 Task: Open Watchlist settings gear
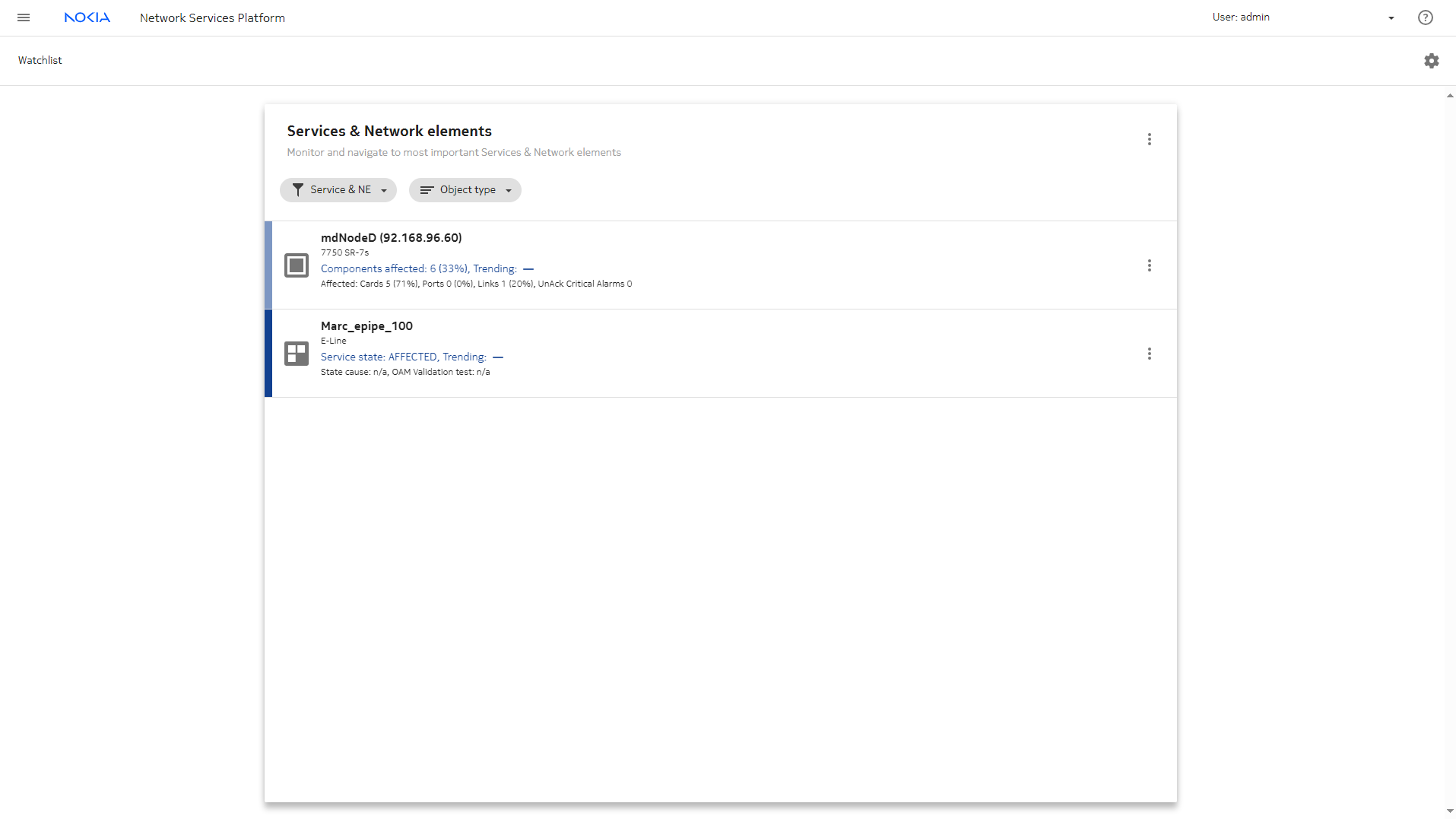click(1431, 61)
